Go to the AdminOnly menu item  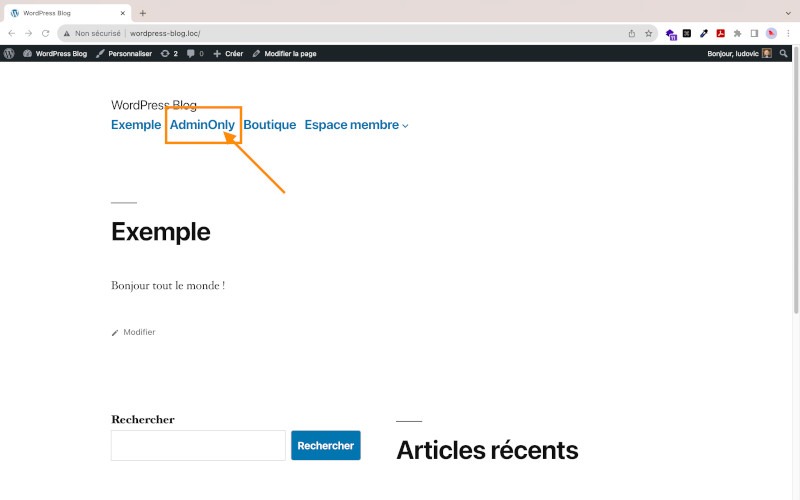[x=202, y=125]
